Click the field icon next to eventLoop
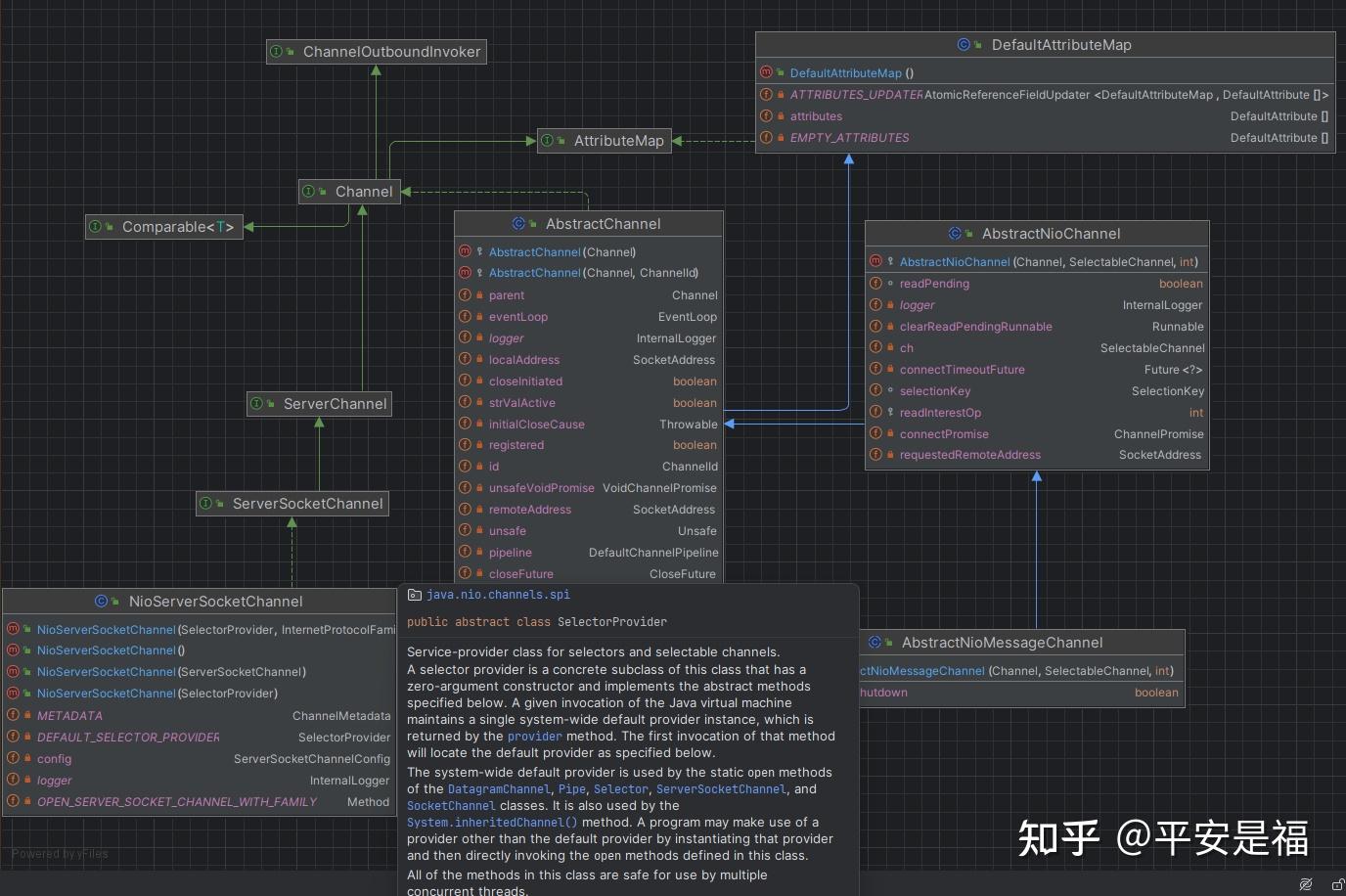The height and width of the screenshot is (896, 1346). (466, 317)
